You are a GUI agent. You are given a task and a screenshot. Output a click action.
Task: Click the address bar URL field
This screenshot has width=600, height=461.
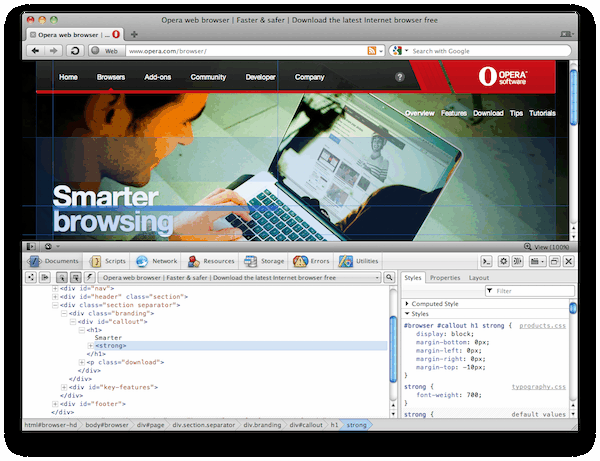coord(246,50)
